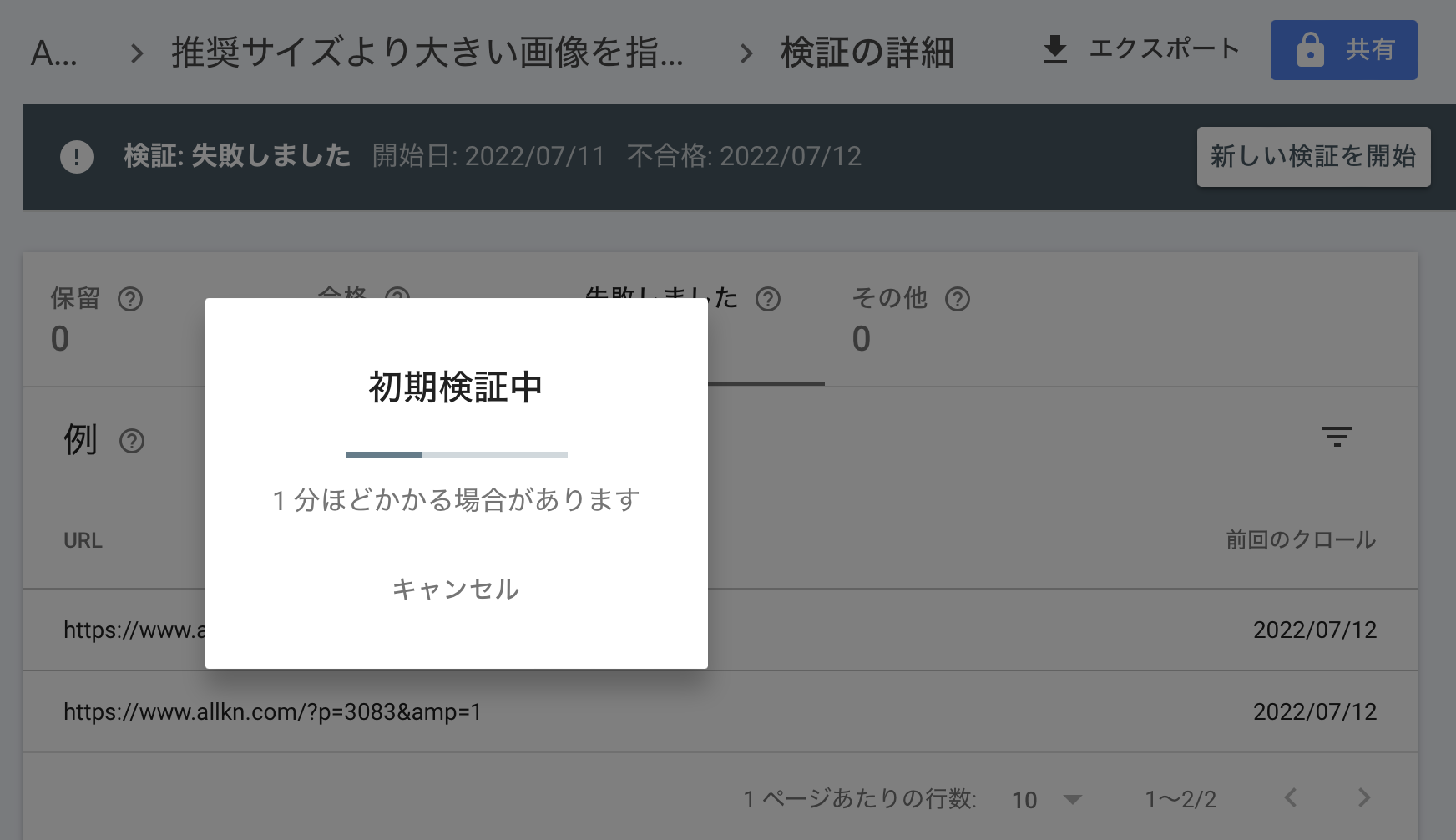Click the 前回のクロール column header
Image resolution: width=1456 pixels, height=840 pixels.
pyautogui.click(x=1301, y=540)
